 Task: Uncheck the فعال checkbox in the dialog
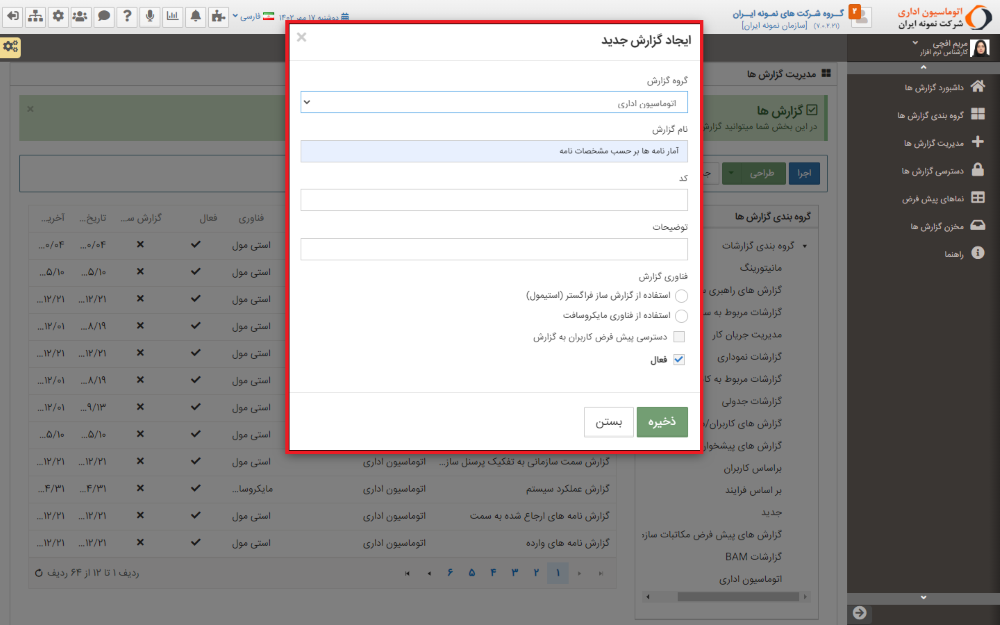point(678,358)
